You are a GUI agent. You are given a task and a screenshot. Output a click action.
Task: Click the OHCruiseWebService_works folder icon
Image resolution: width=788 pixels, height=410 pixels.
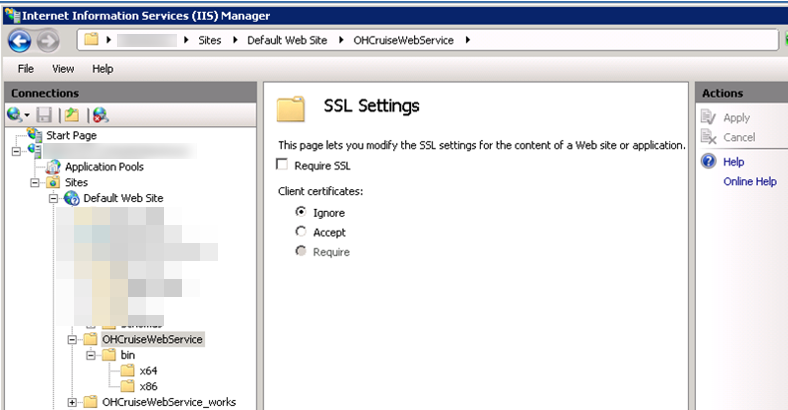pyautogui.click(x=90, y=402)
